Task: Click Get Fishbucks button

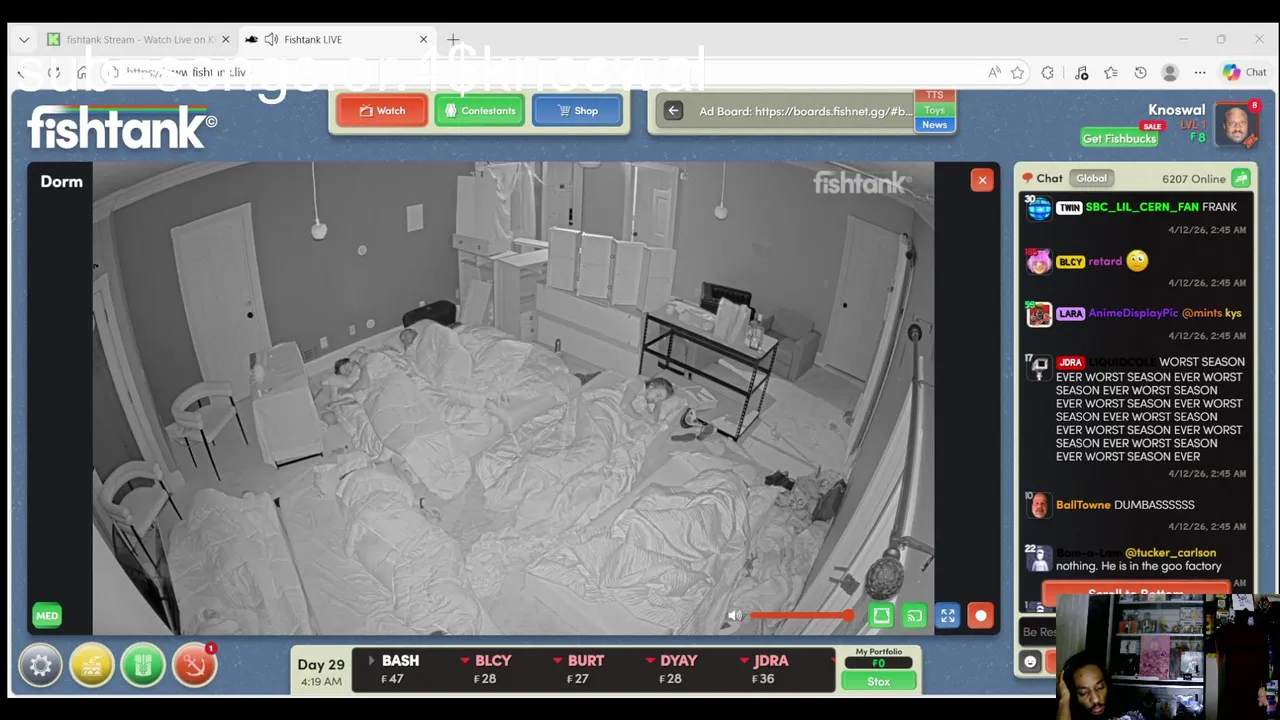Action: pyautogui.click(x=1119, y=138)
